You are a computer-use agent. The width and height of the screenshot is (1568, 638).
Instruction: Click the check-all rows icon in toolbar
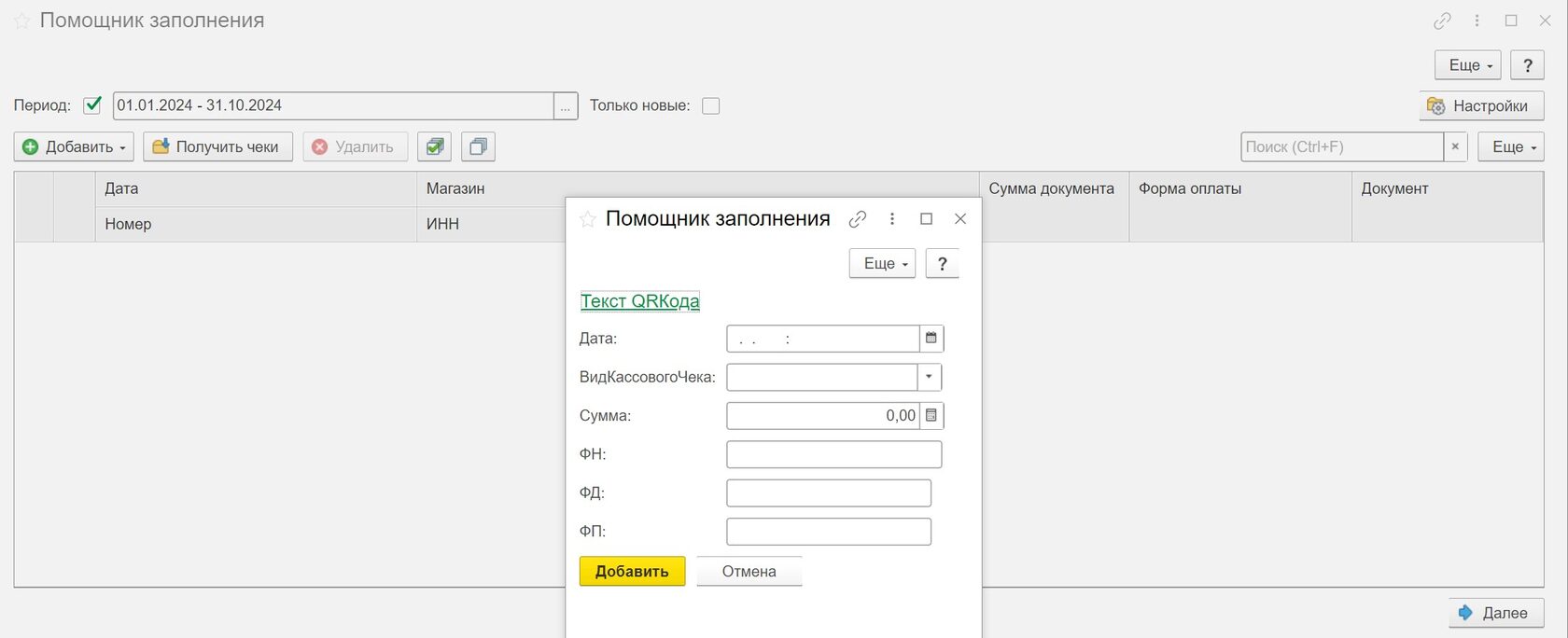(x=434, y=146)
